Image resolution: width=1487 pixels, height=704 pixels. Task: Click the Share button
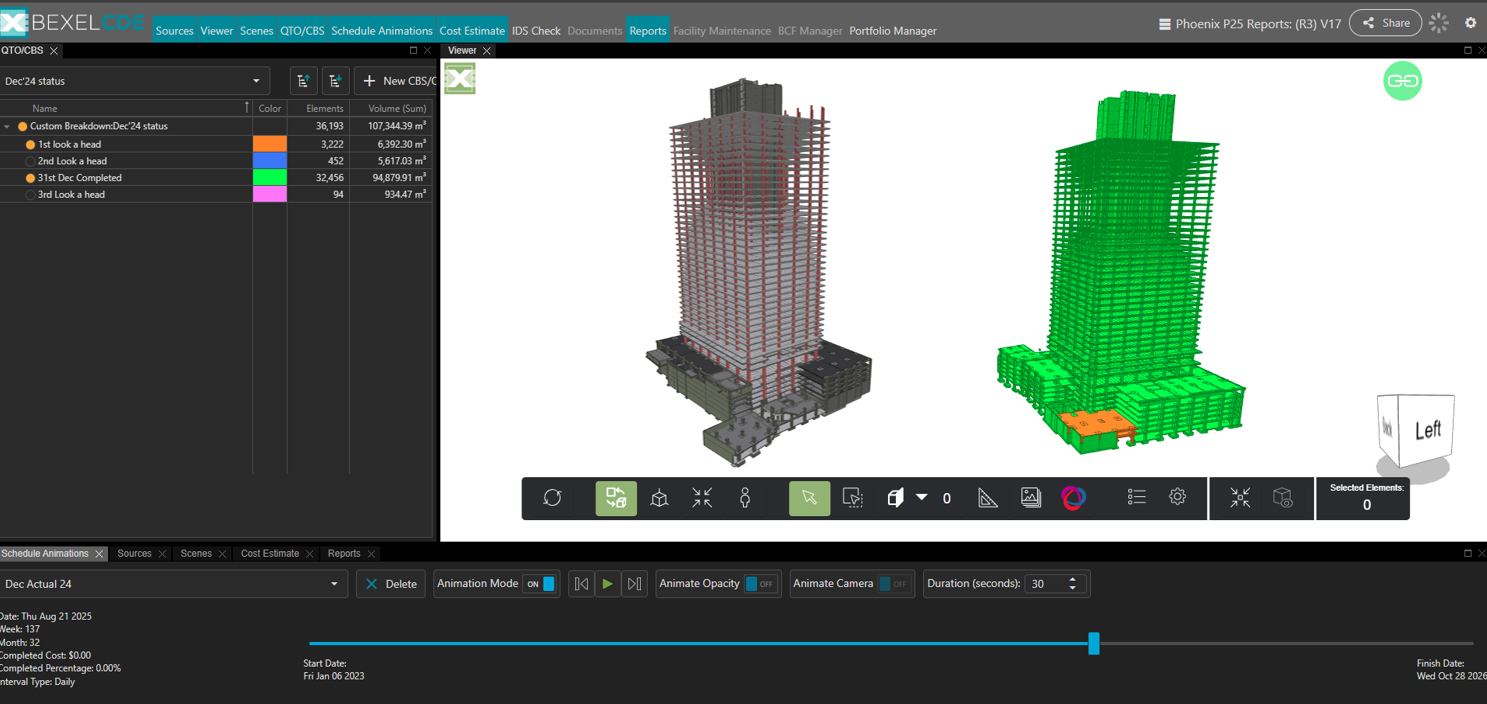click(x=1385, y=23)
